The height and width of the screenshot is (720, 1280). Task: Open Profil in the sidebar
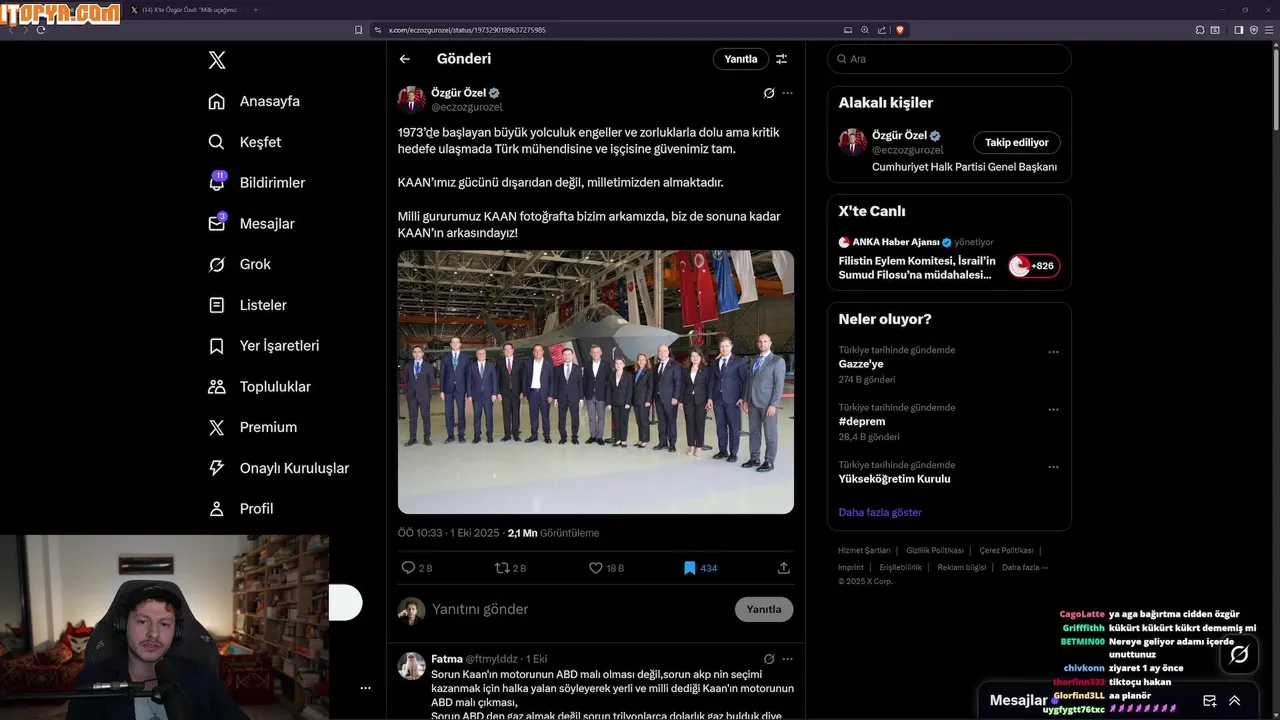(x=241, y=509)
